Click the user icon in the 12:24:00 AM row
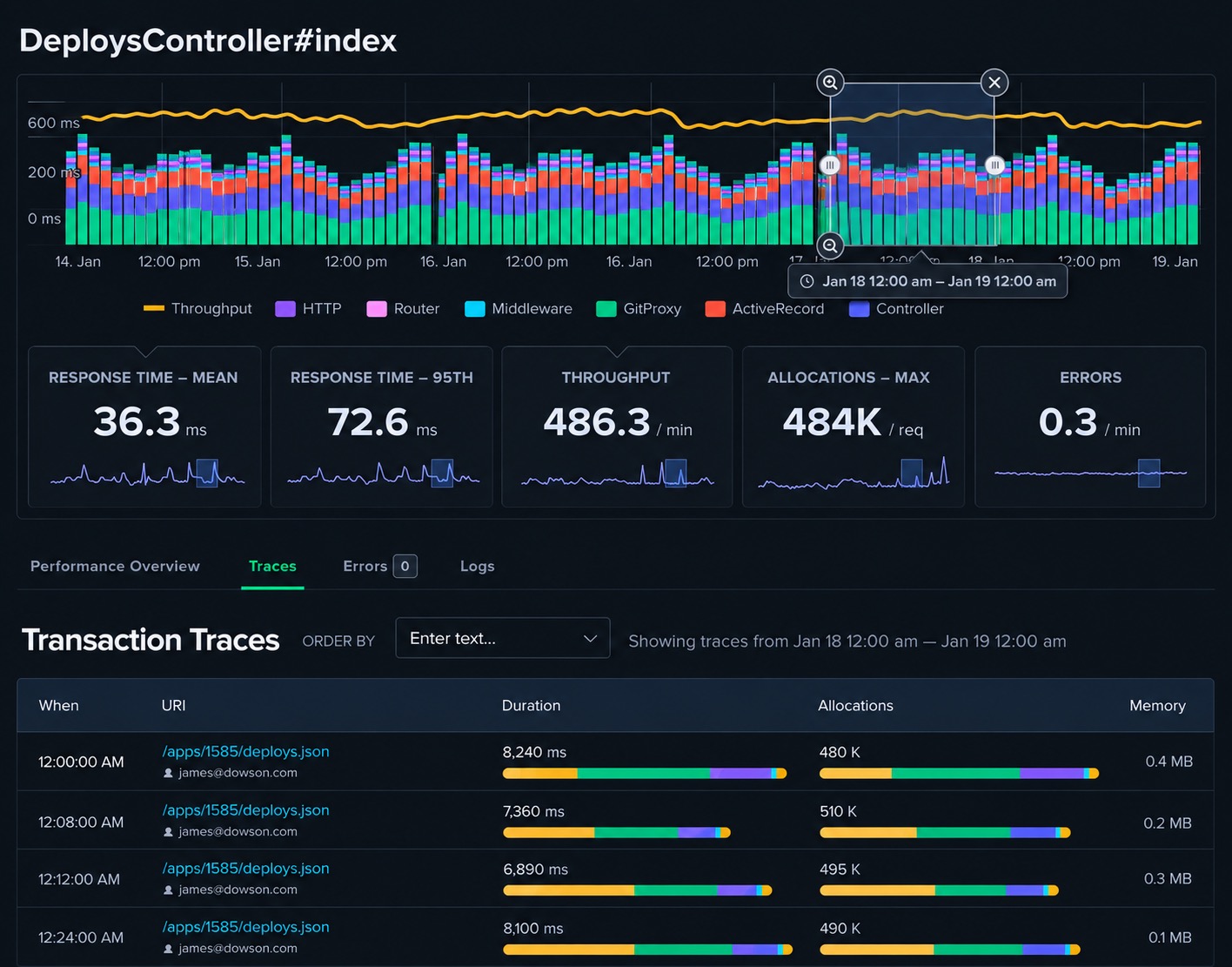Image resolution: width=1232 pixels, height=967 pixels. 168,949
